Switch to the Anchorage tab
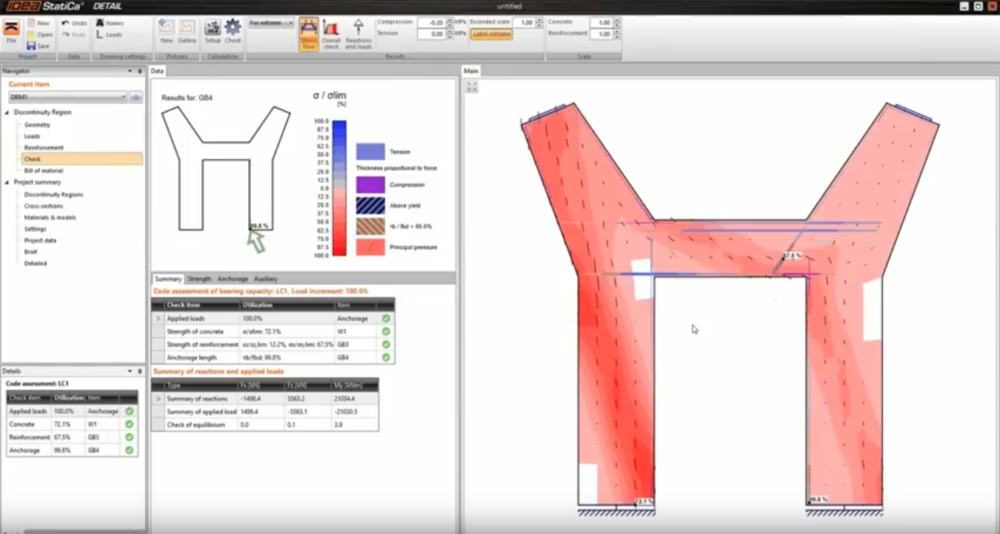This screenshot has width=1000, height=534. pos(232,279)
